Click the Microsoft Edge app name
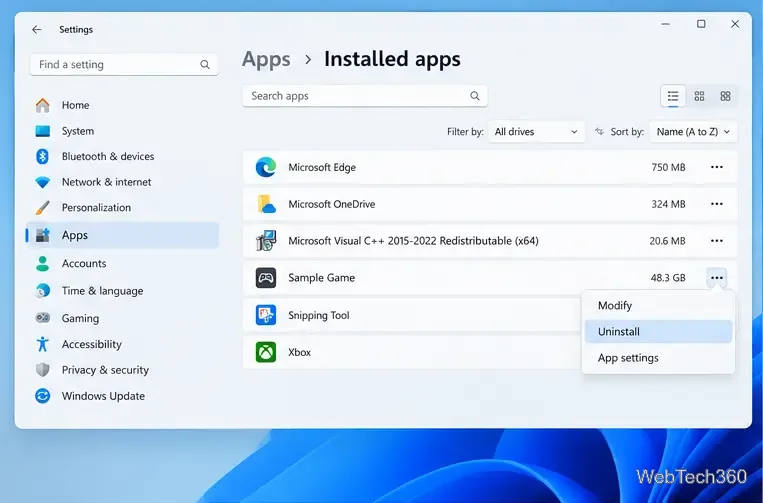 (322, 167)
